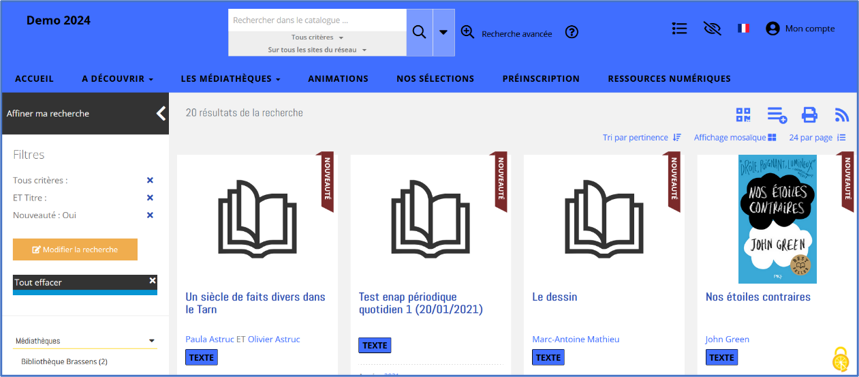
Task: Open the Tous critères dropdown
Action: [x=317, y=38]
